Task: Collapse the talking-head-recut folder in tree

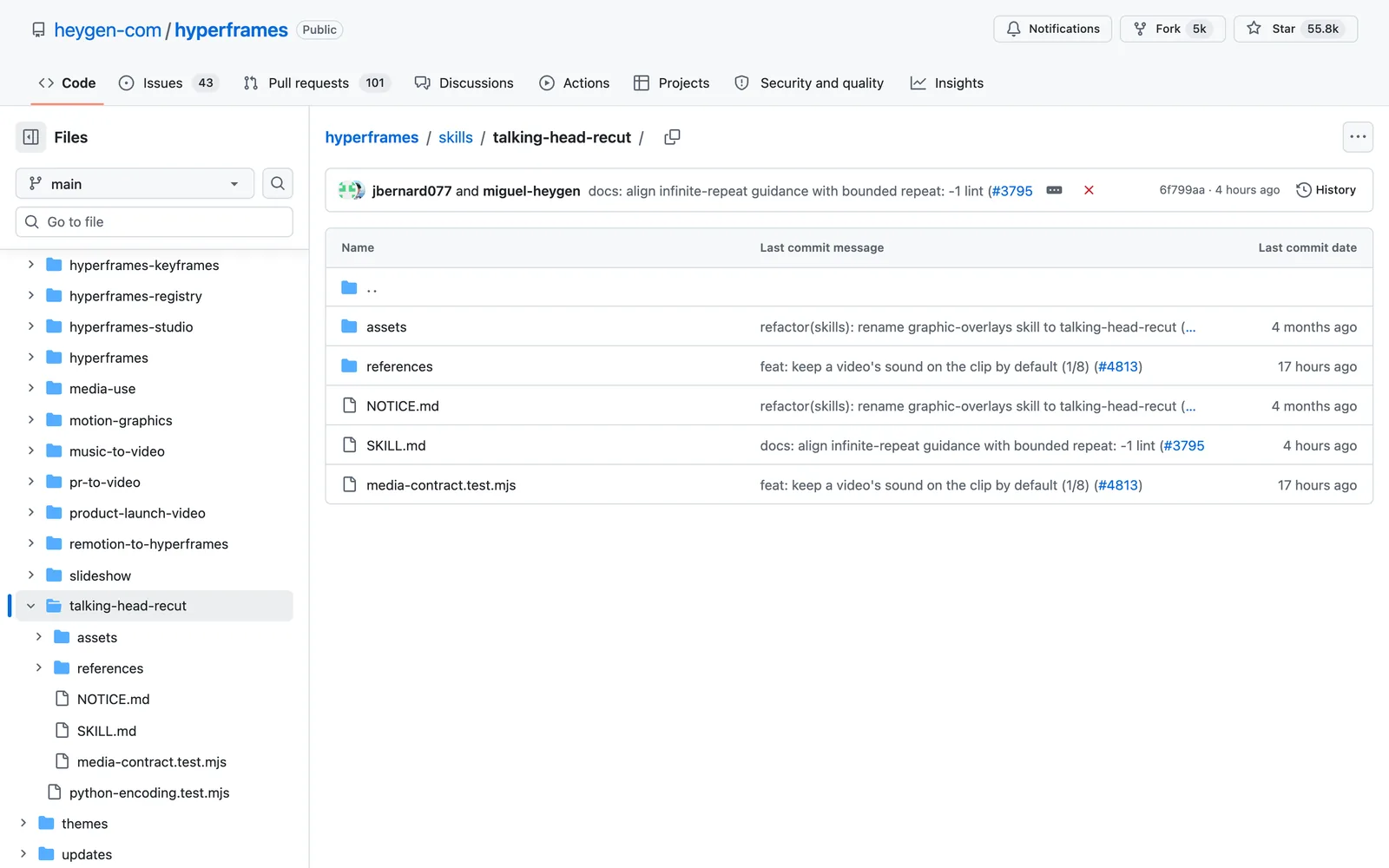Action: tap(31, 606)
